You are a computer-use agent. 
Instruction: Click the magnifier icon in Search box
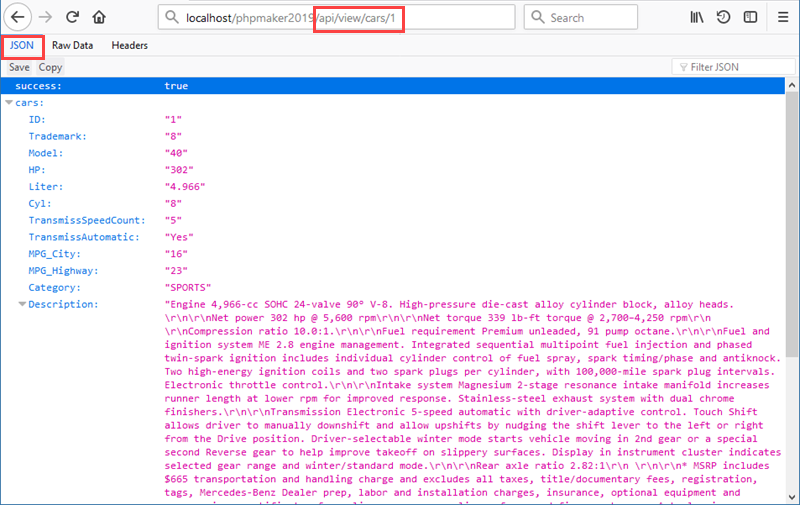click(538, 17)
